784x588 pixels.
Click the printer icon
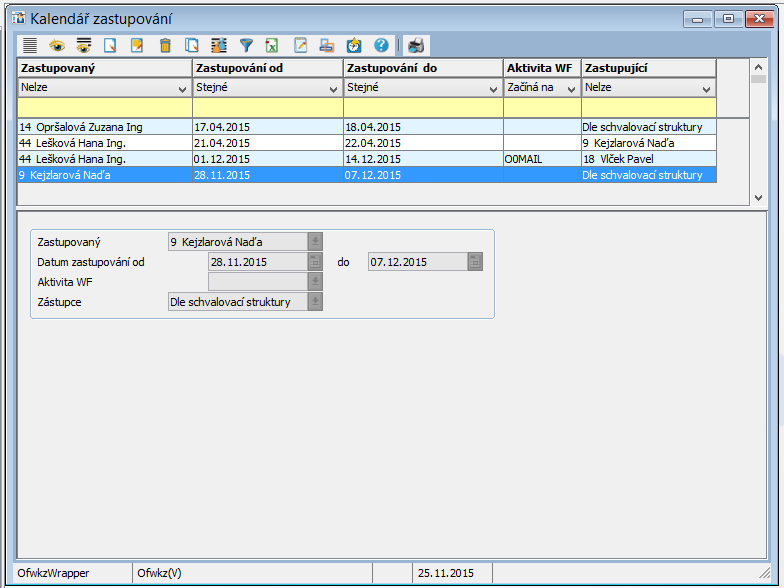(x=416, y=45)
